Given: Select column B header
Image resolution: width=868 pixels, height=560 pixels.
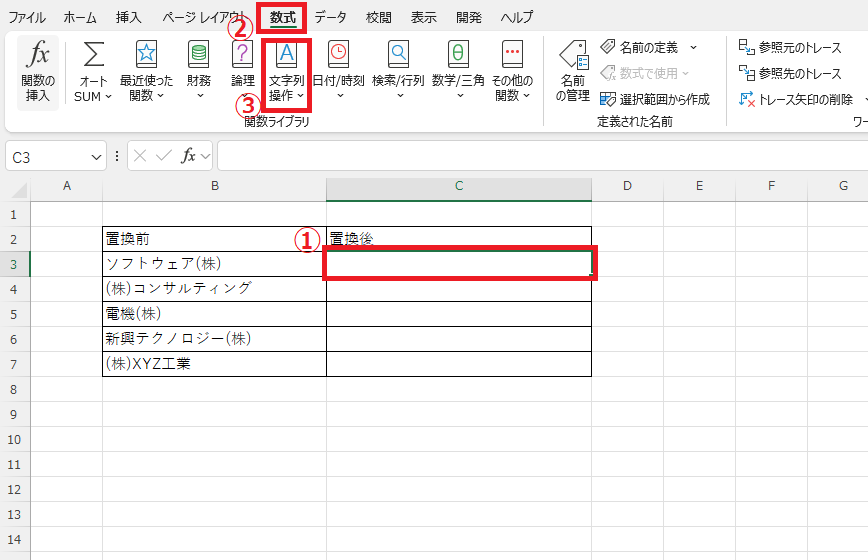Looking at the screenshot, I should pos(215,186).
